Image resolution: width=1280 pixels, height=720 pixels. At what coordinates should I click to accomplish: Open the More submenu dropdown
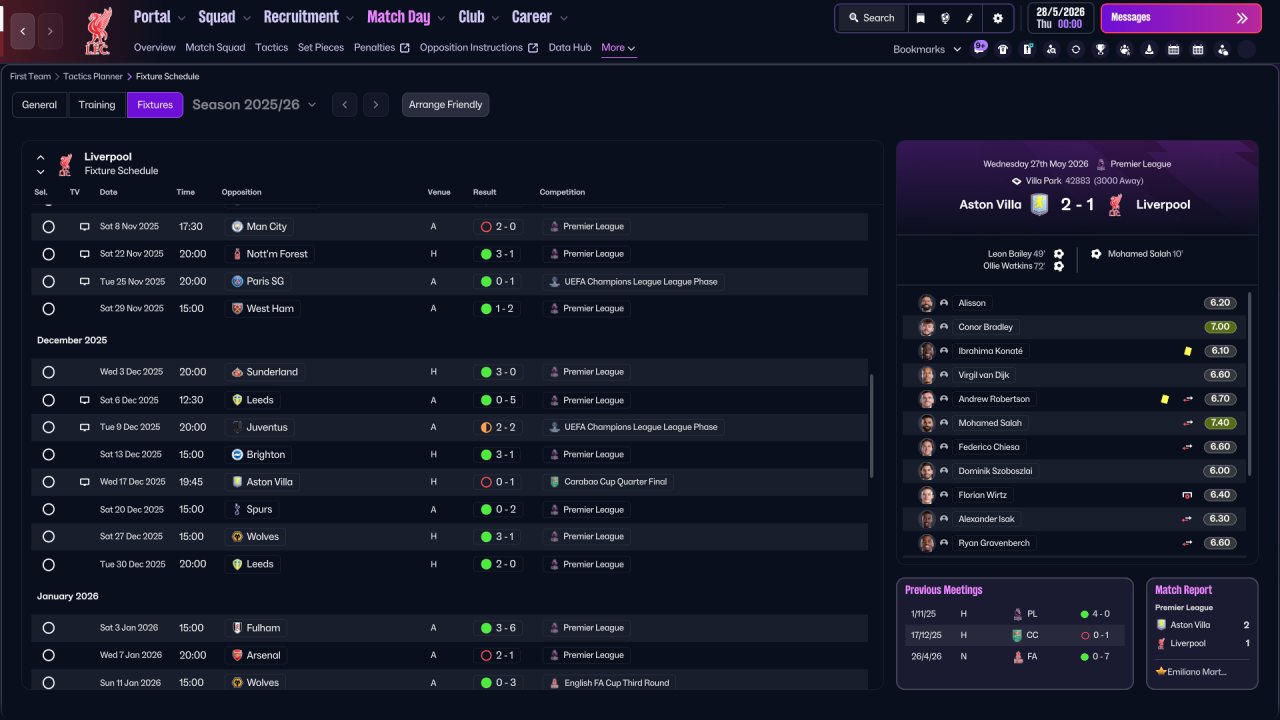pyautogui.click(x=618, y=48)
